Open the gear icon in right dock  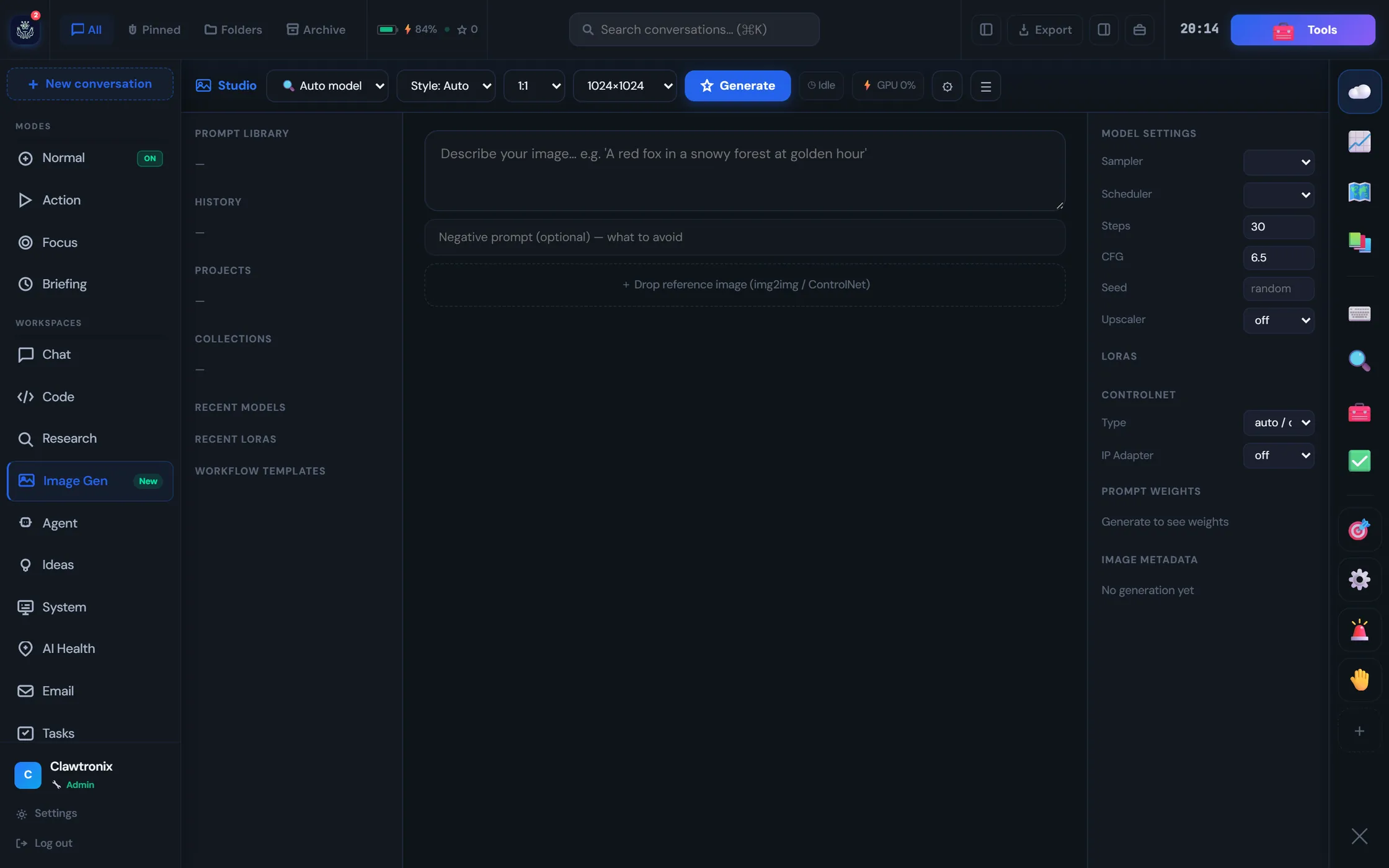click(1359, 580)
